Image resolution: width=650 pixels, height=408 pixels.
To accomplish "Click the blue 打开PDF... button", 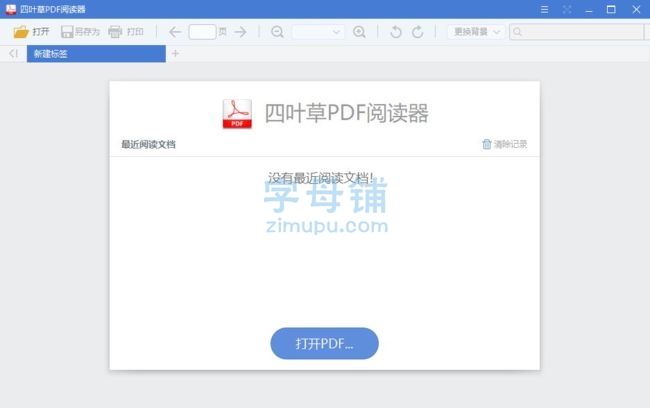I will (x=325, y=343).
